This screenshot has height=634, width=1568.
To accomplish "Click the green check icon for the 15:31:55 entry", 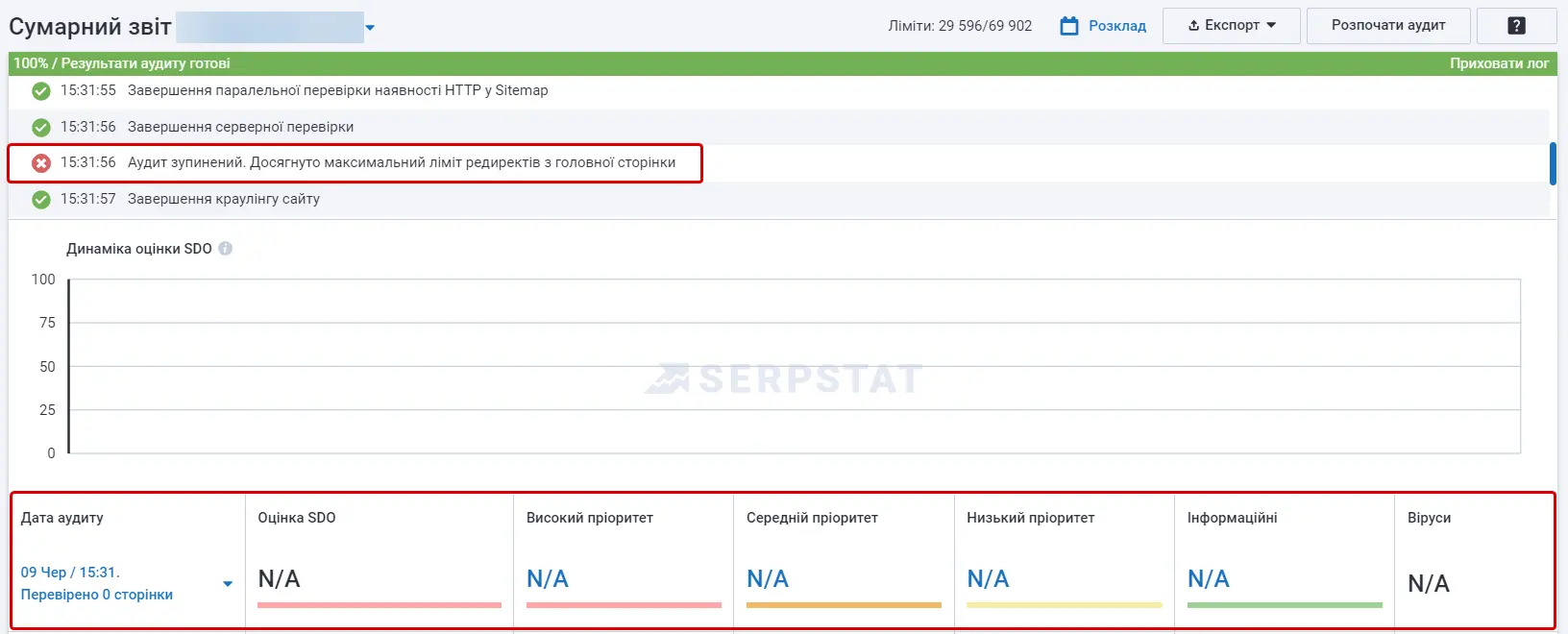I will coord(41,91).
